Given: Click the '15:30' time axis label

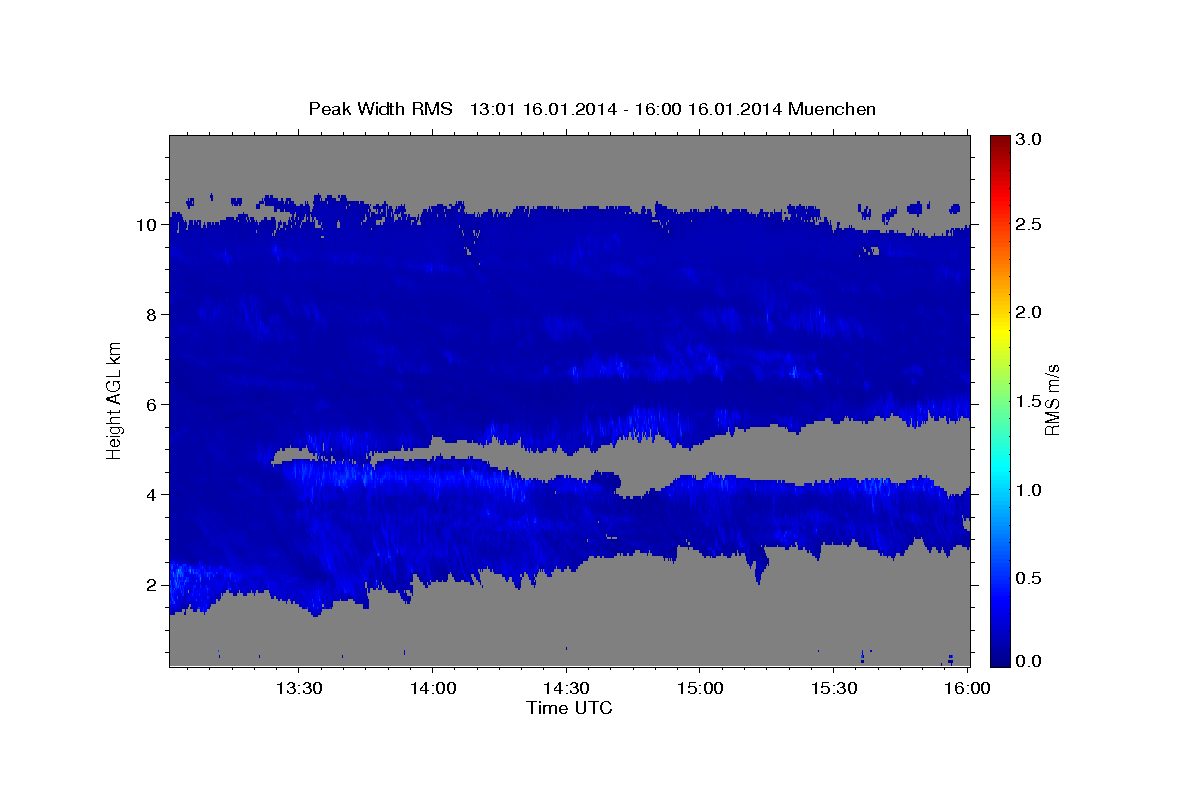Looking at the screenshot, I should 833,689.
